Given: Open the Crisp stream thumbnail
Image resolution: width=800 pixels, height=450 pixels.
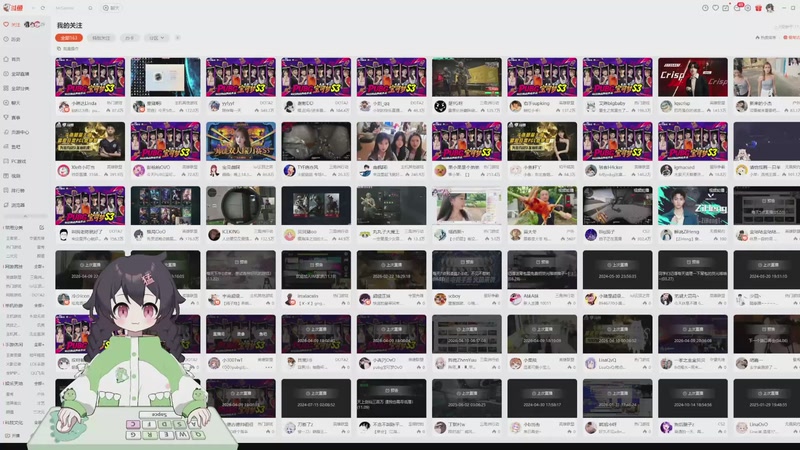Looking at the screenshot, I should point(693,77).
